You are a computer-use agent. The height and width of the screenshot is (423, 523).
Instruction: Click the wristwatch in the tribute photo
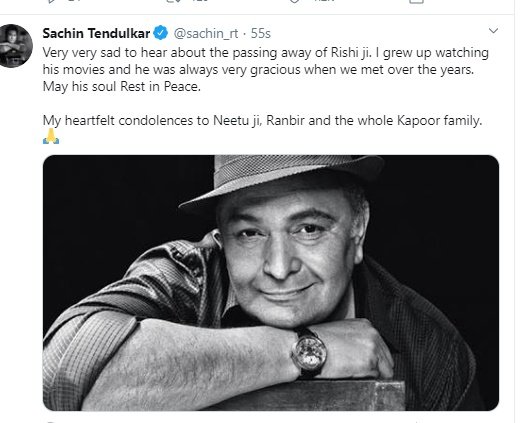coord(309,353)
